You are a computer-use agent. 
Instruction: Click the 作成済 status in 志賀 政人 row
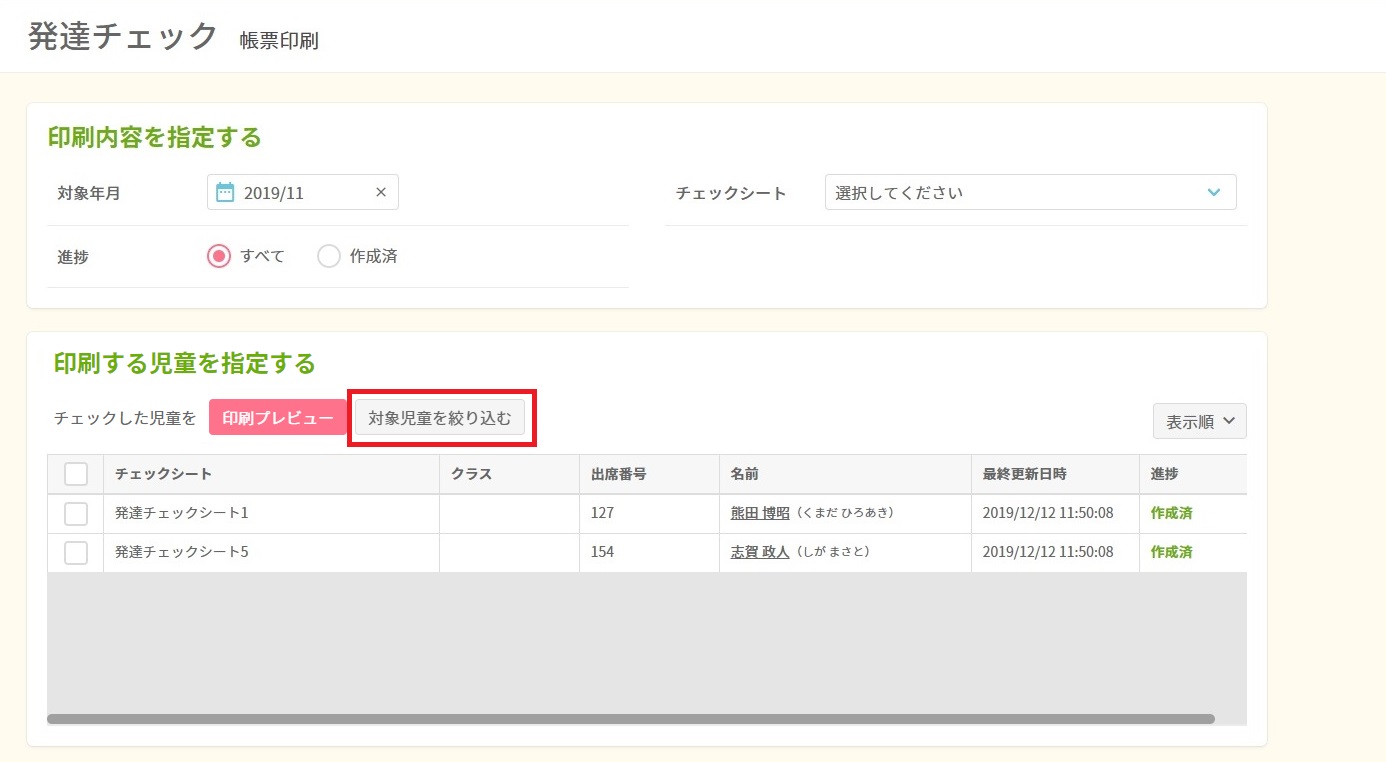coord(1171,552)
